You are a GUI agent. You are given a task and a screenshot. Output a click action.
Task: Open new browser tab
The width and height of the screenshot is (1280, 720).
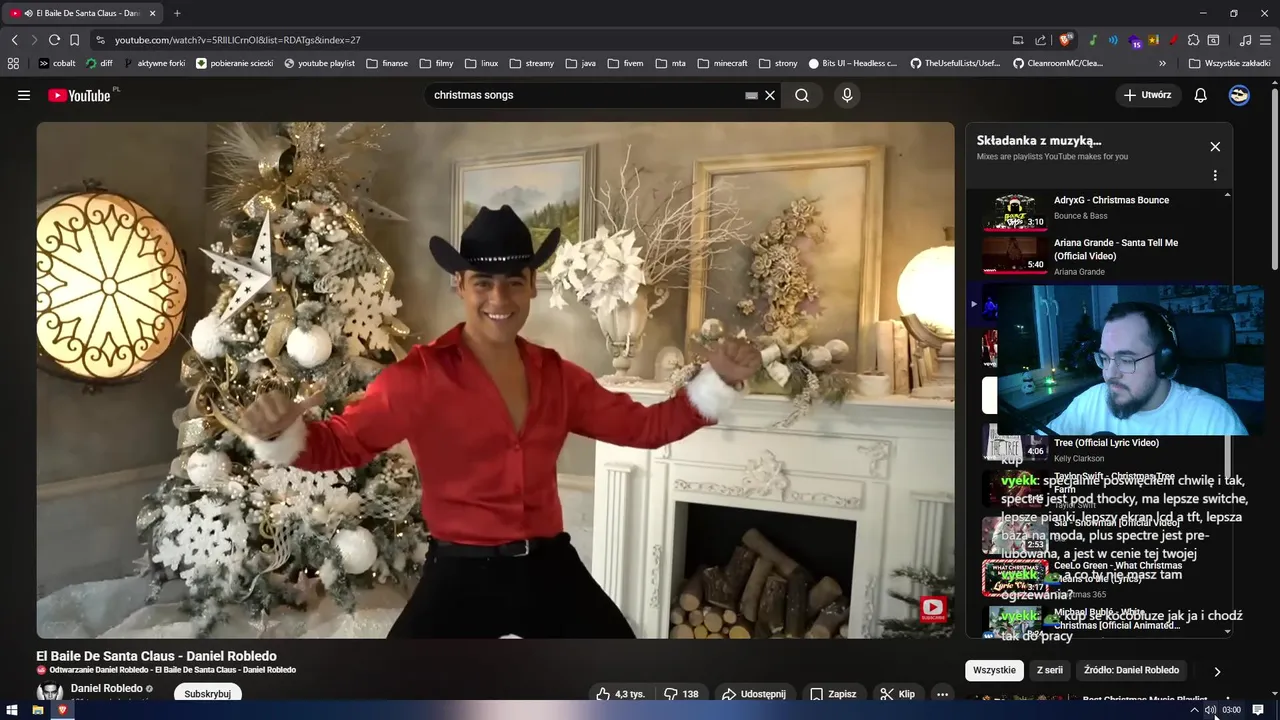pyautogui.click(x=177, y=13)
